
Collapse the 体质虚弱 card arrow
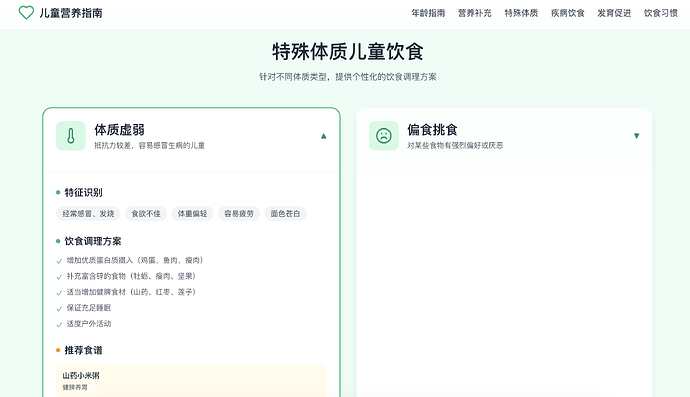click(x=323, y=136)
